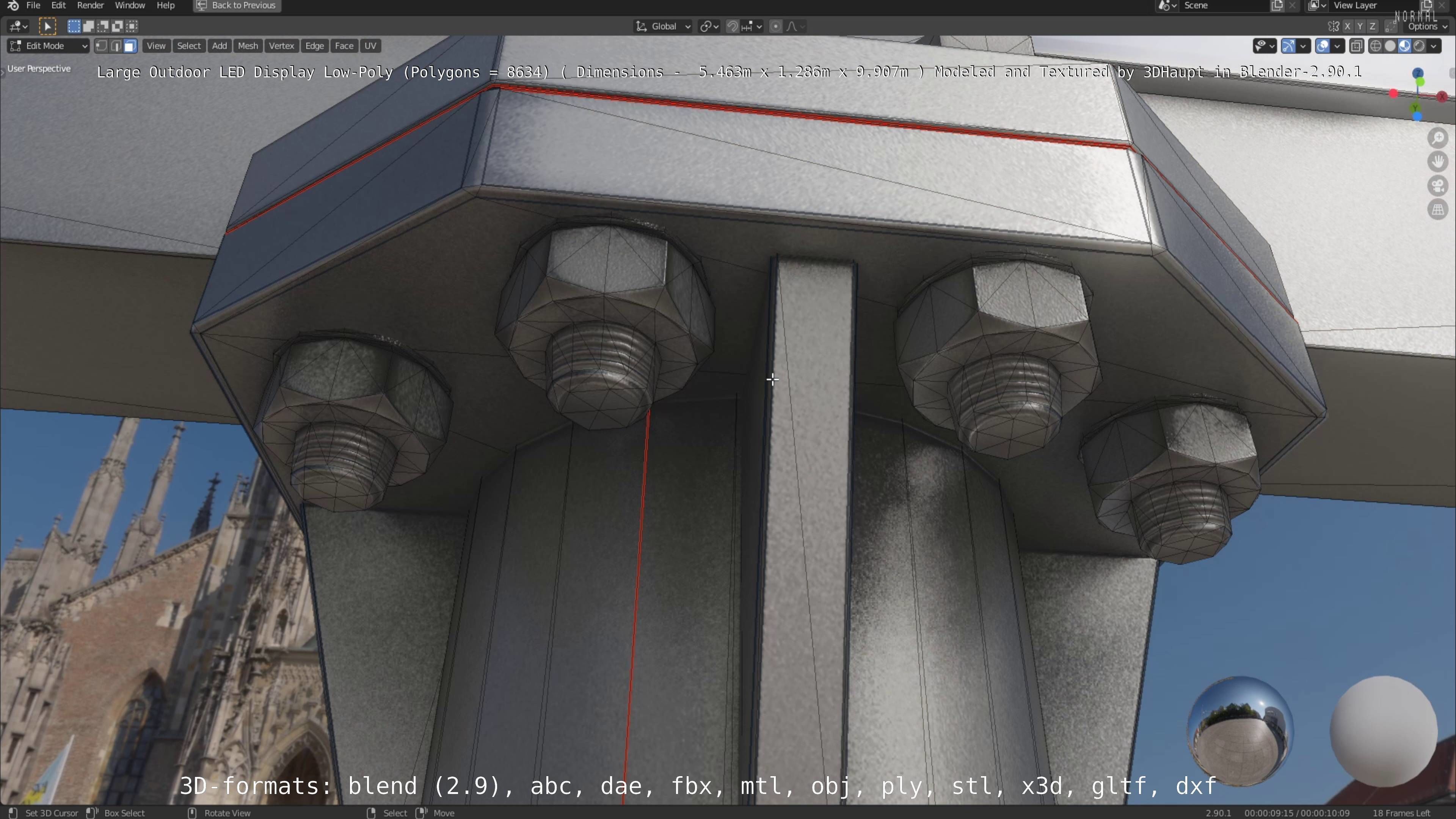Open the Mesh menu
Screen dimensions: 1456x819
tap(248, 46)
